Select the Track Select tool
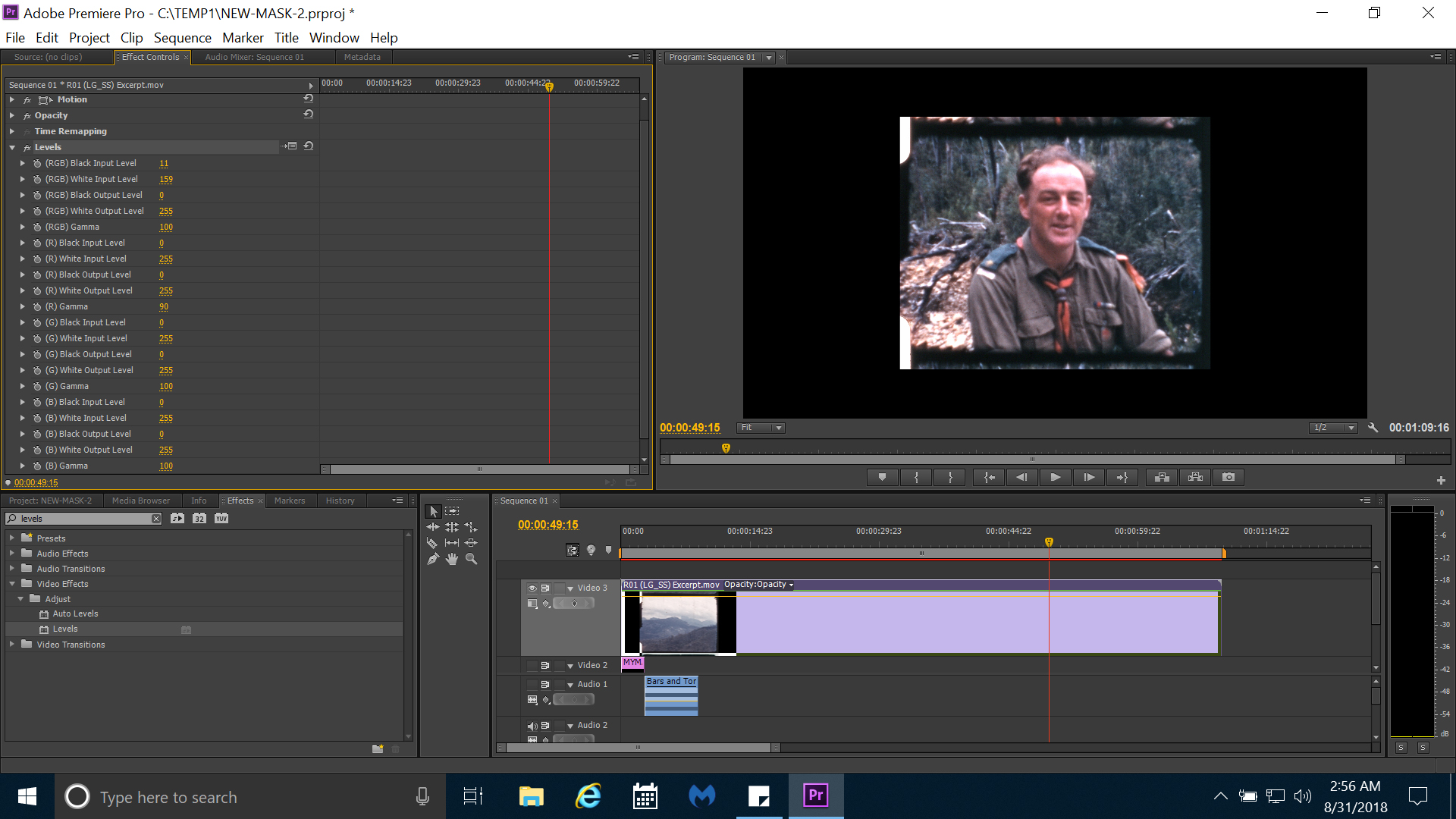Viewport: 1456px width, 819px height. coord(452,511)
